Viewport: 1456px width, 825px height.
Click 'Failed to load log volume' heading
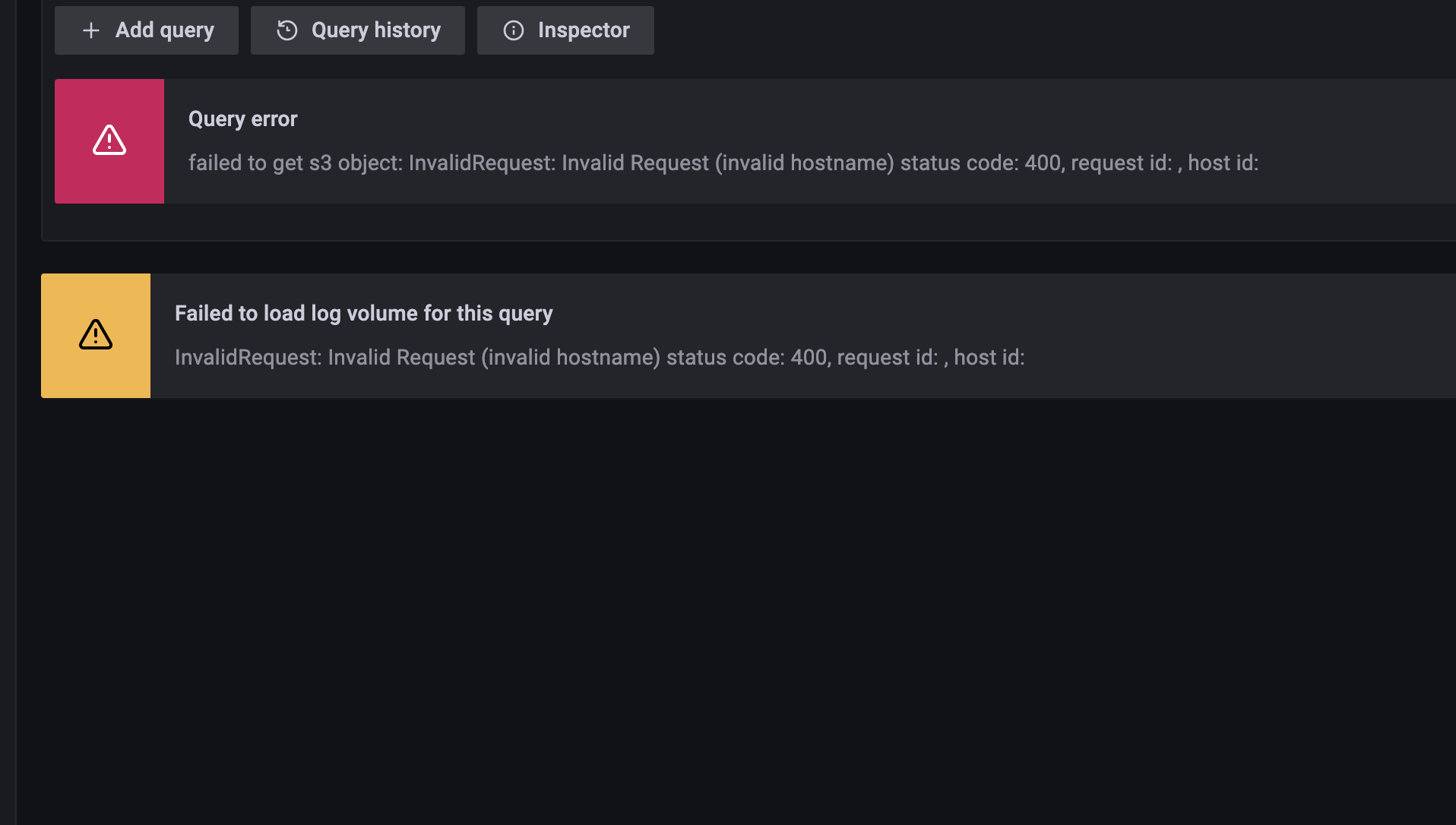point(363,314)
